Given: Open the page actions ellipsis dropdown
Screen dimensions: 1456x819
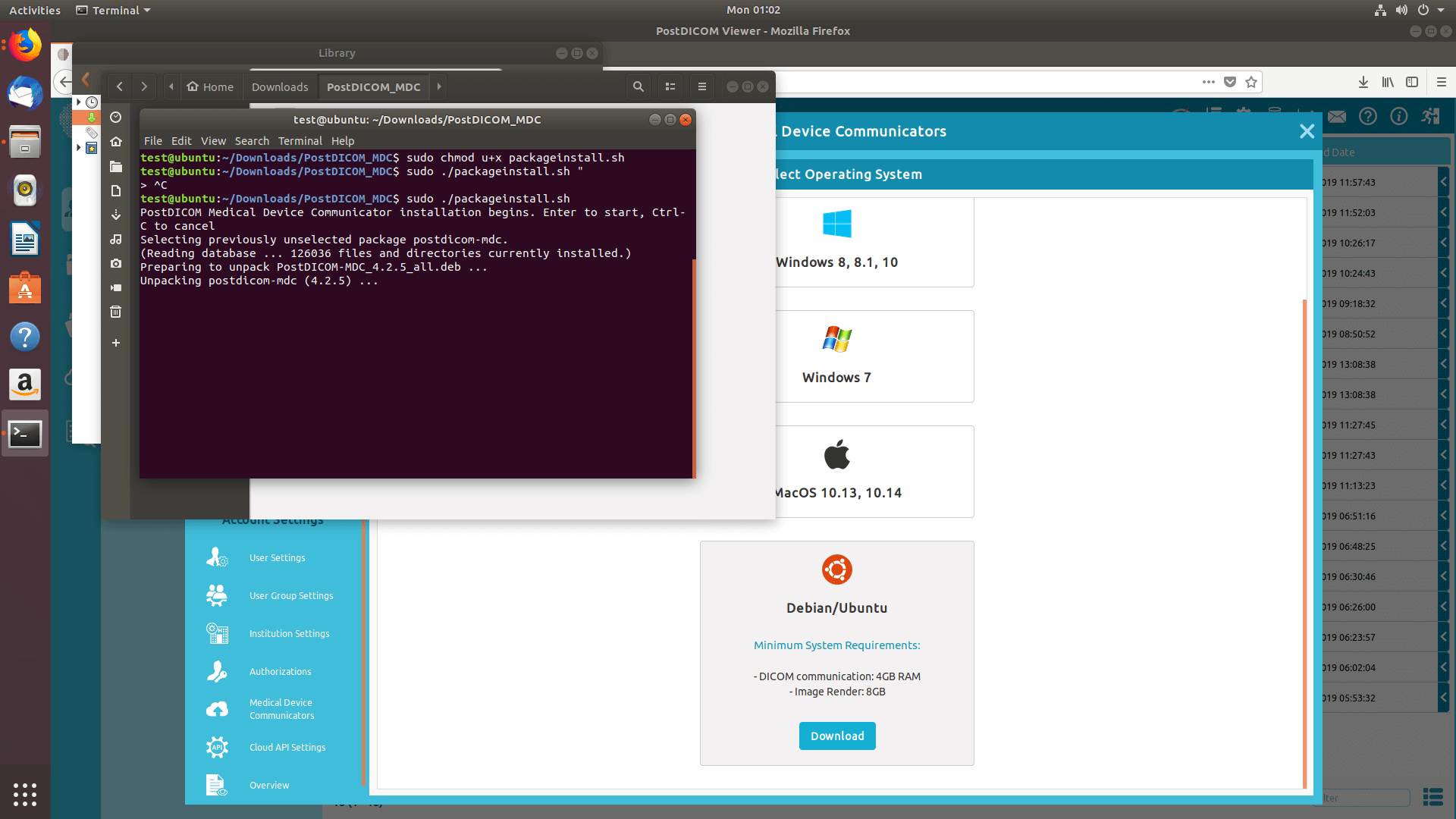Looking at the screenshot, I should 1207,82.
